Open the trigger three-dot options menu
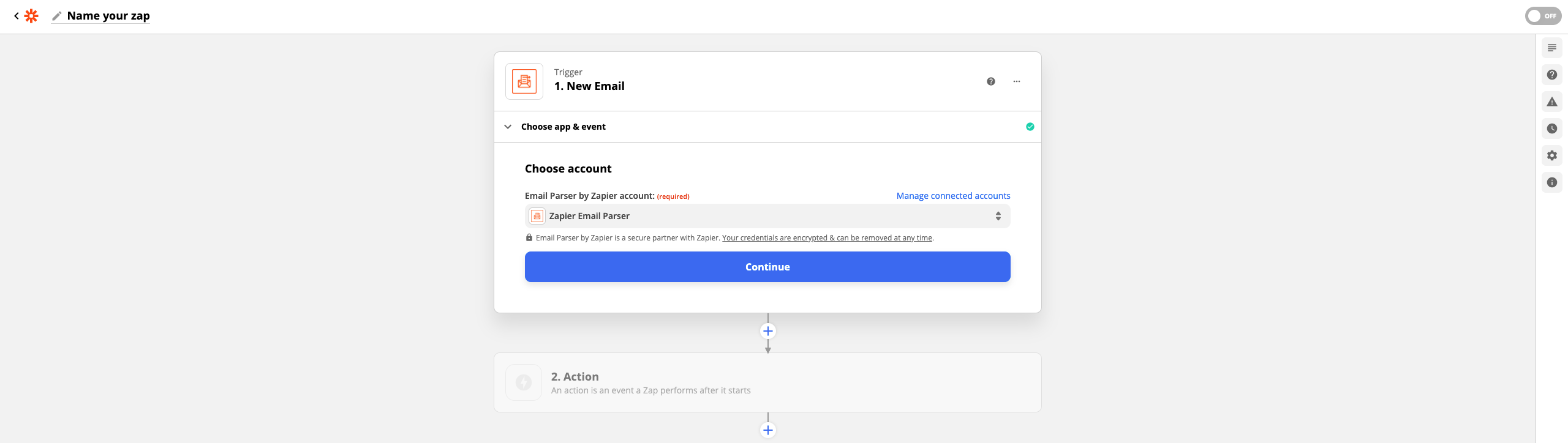The height and width of the screenshot is (443, 1568). pyautogui.click(x=1016, y=81)
